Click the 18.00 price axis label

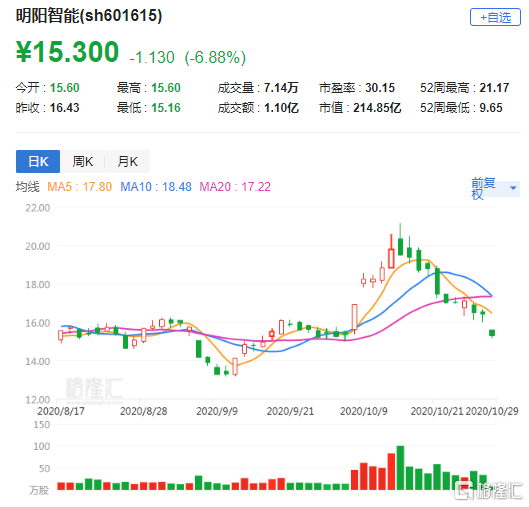pyautogui.click(x=37, y=285)
